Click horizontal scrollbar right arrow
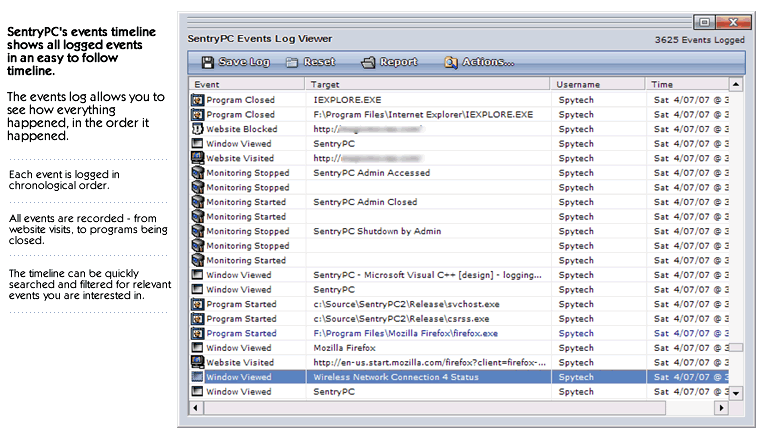761x443 pixels. (721, 408)
